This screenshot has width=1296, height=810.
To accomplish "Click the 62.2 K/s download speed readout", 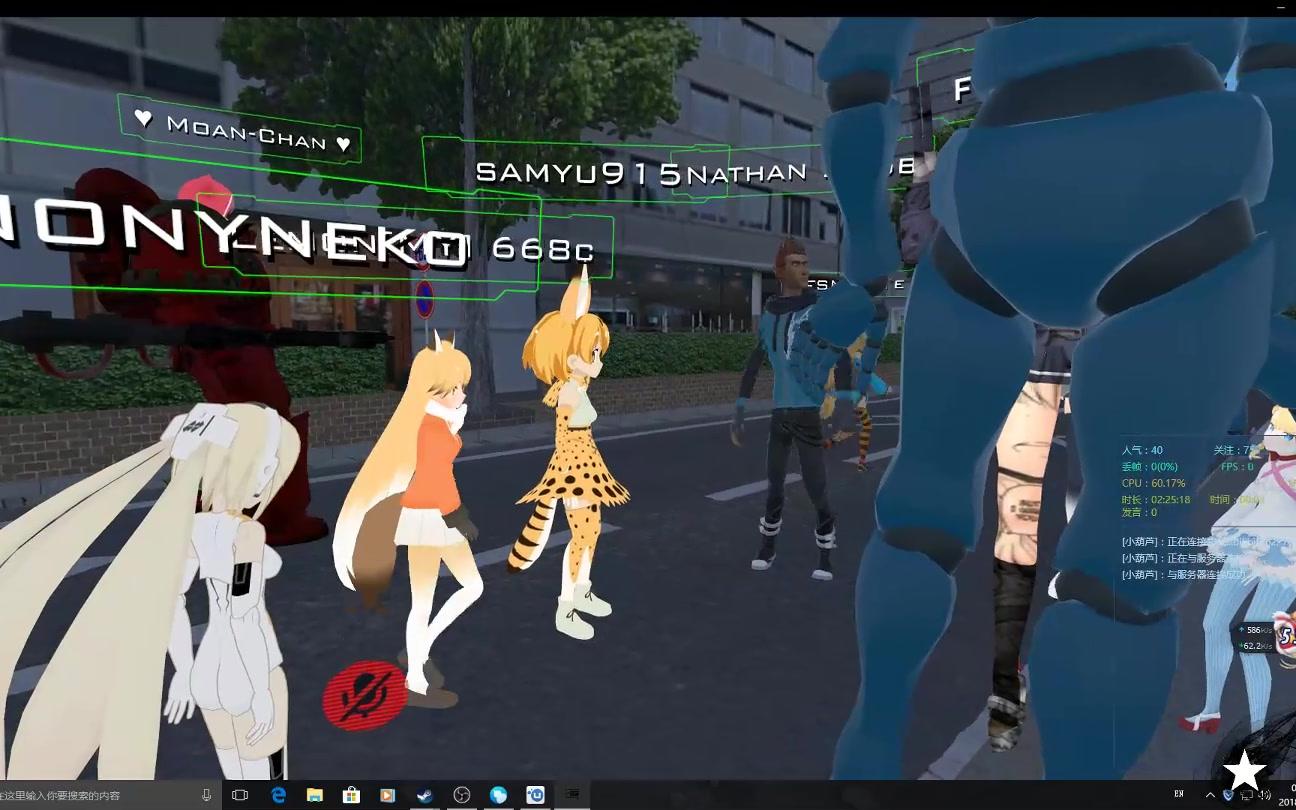I will [1255, 646].
